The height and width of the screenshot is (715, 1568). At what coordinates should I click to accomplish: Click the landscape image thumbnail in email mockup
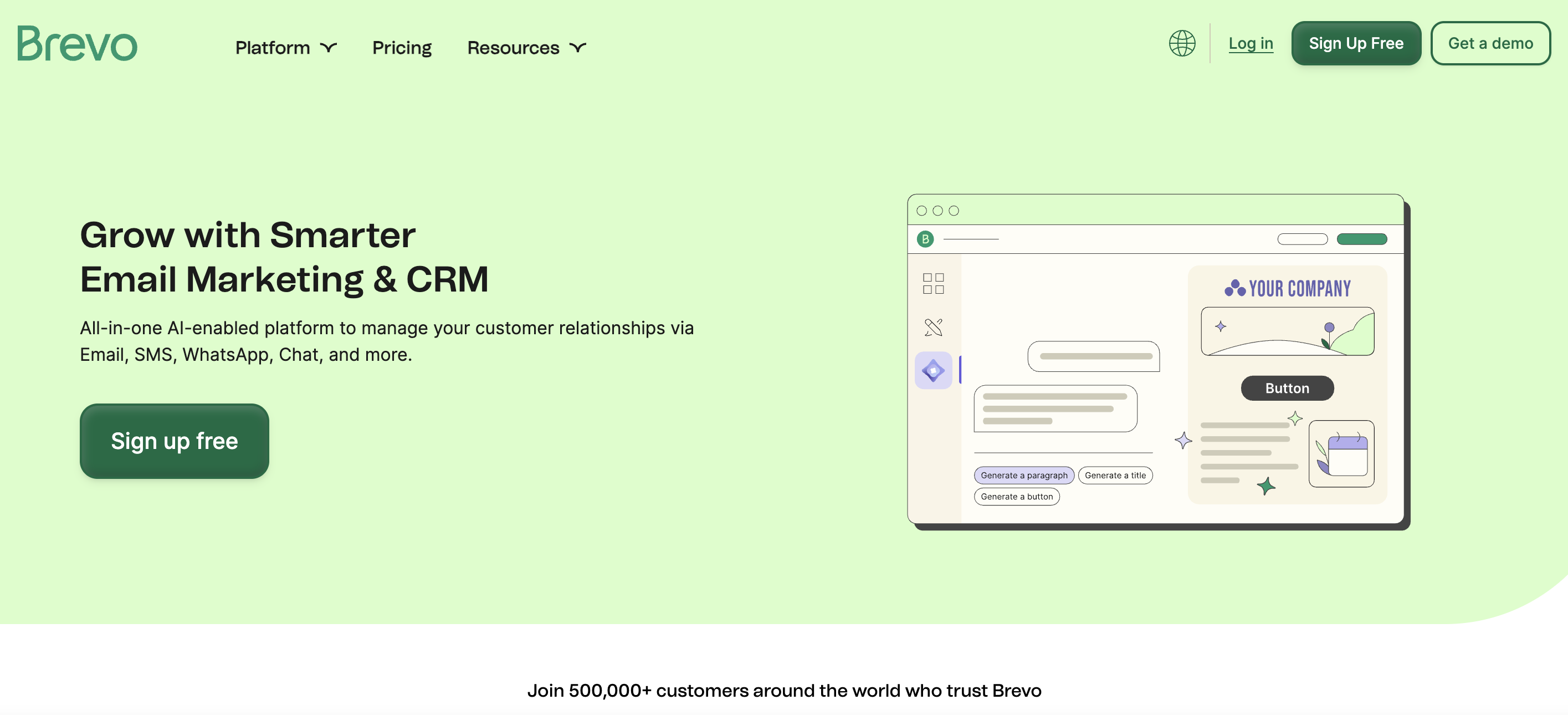point(1287,331)
